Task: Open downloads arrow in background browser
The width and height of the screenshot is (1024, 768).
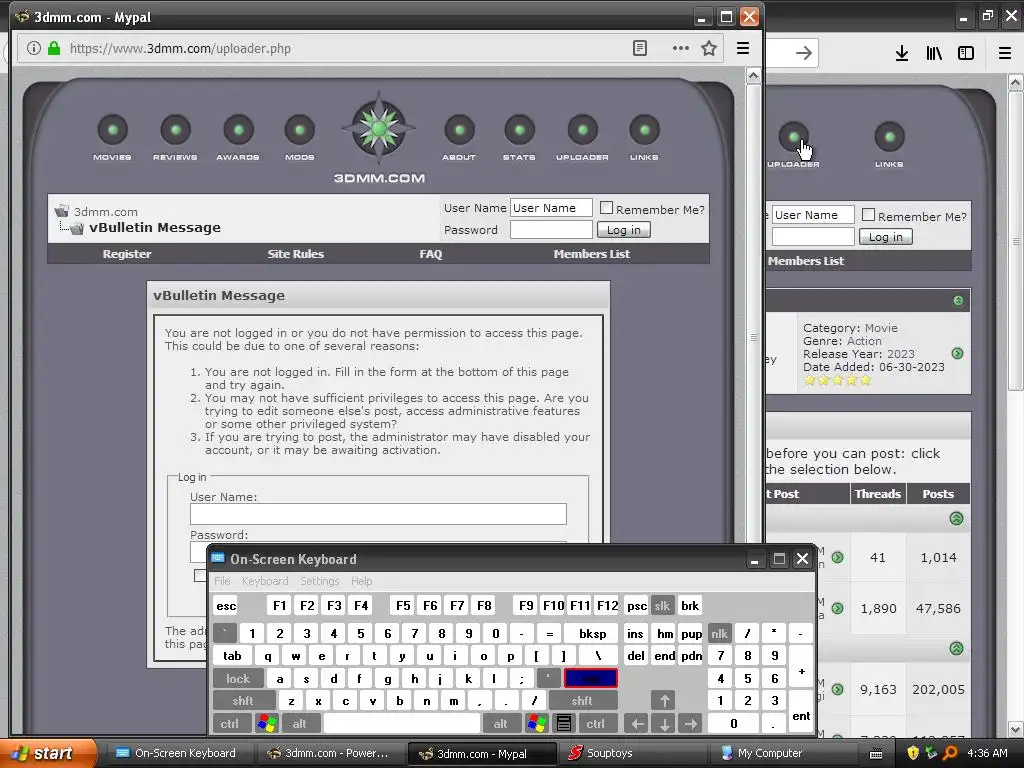Action: 902,53
